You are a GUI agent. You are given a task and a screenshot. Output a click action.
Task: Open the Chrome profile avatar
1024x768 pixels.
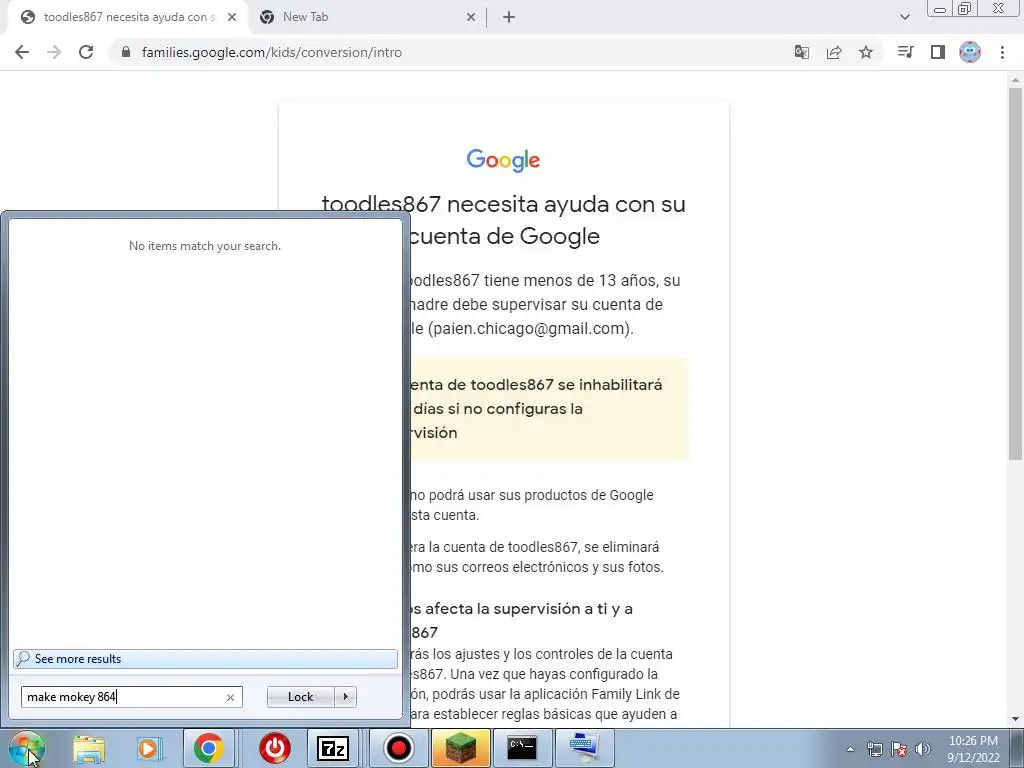(x=970, y=52)
